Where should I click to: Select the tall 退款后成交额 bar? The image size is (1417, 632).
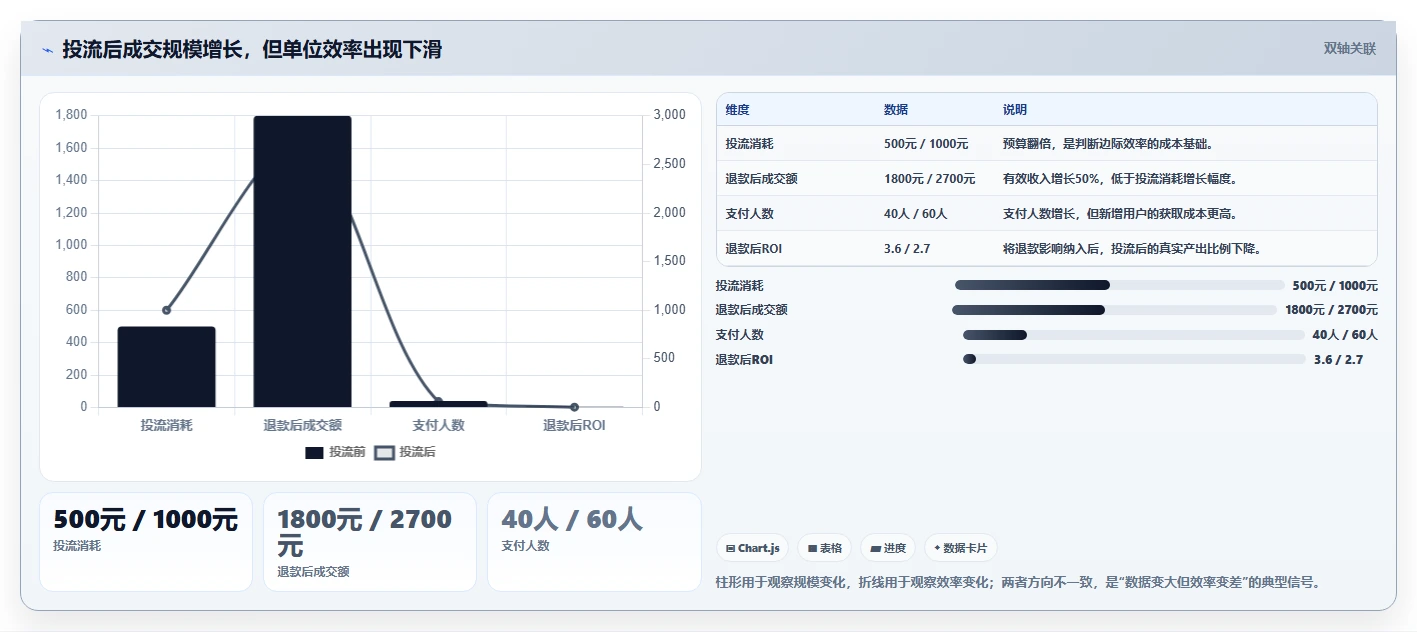click(x=302, y=262)
